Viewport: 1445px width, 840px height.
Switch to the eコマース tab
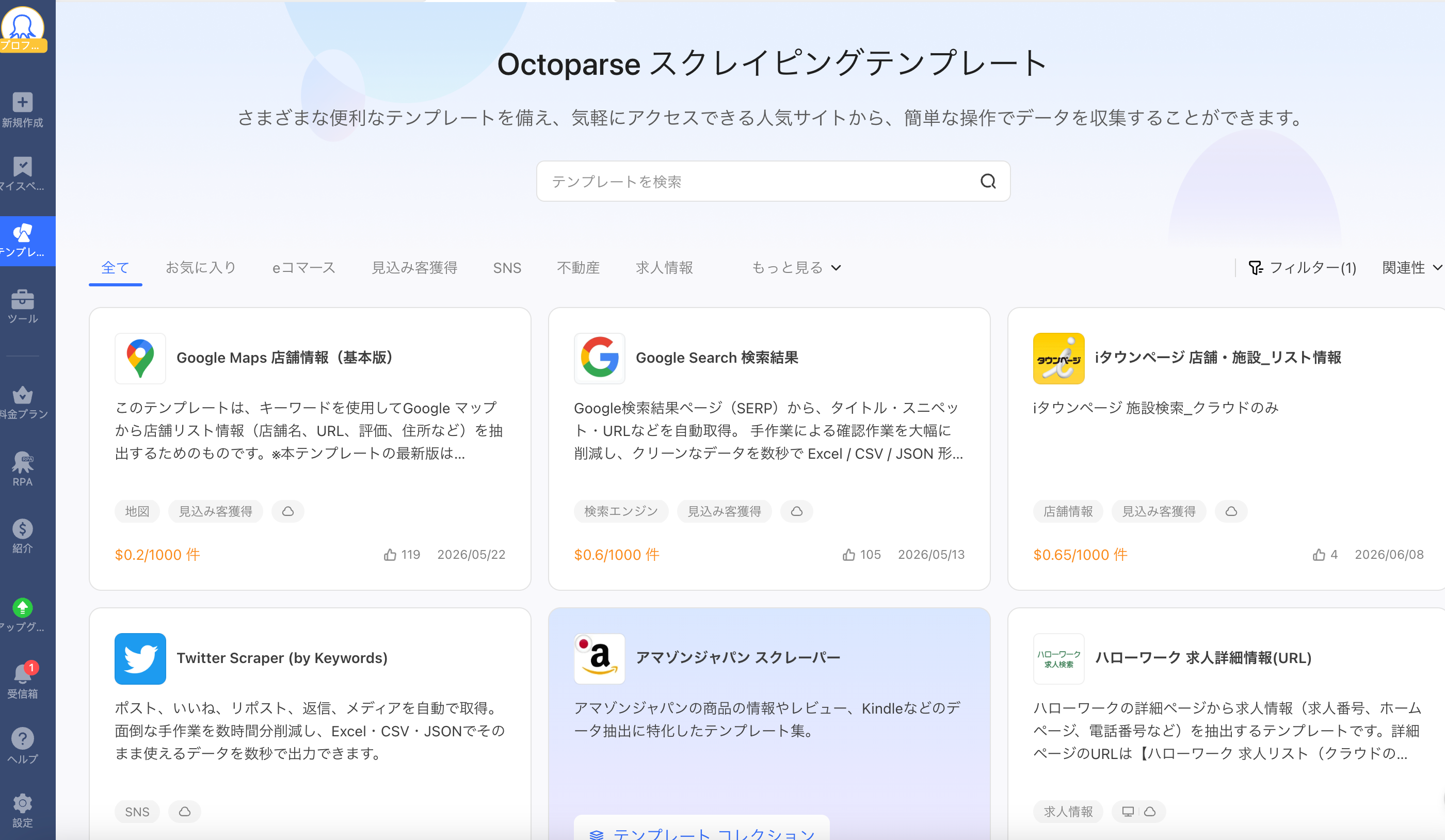coord(304,268)
